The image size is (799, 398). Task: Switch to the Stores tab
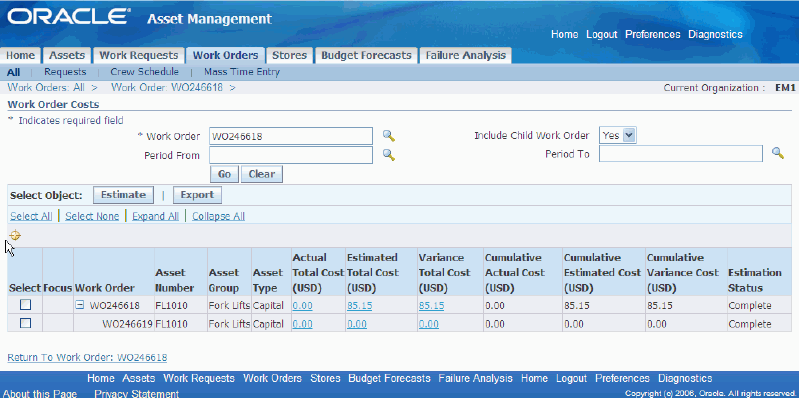pos(289,56)
